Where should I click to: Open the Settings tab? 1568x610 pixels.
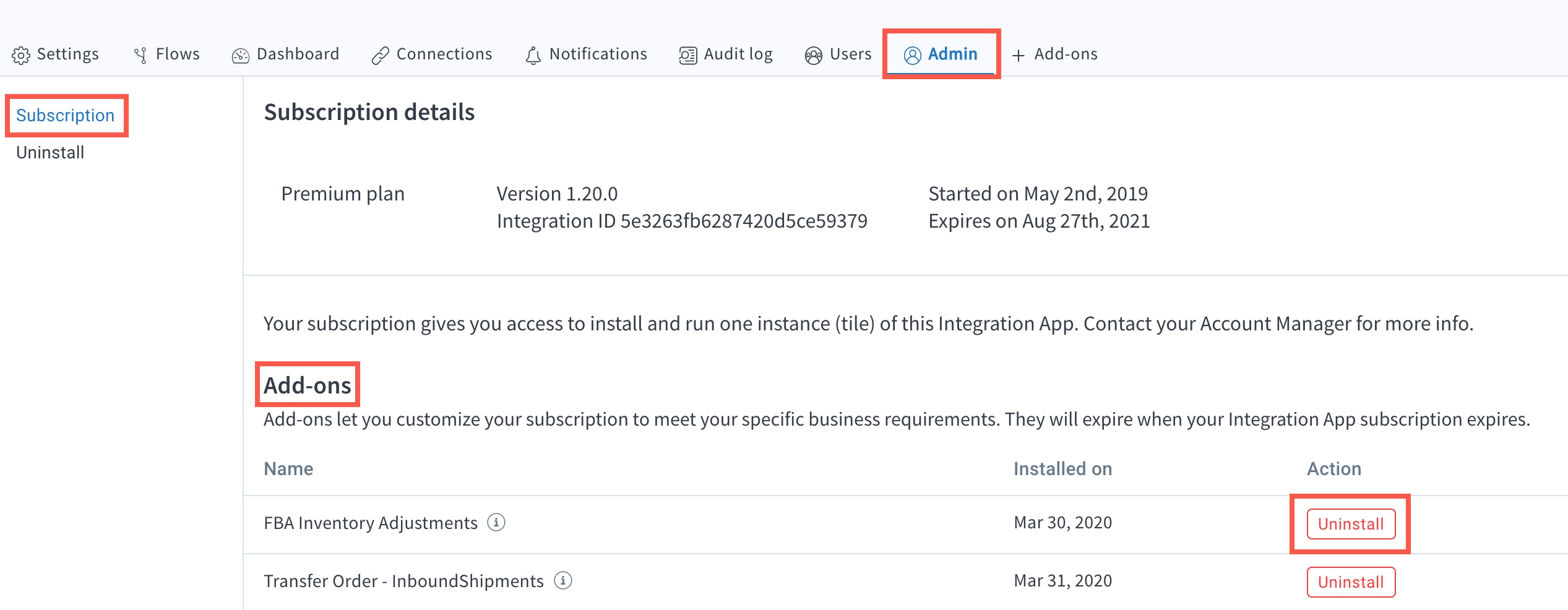pyautogui.click(x=55, y=54)
